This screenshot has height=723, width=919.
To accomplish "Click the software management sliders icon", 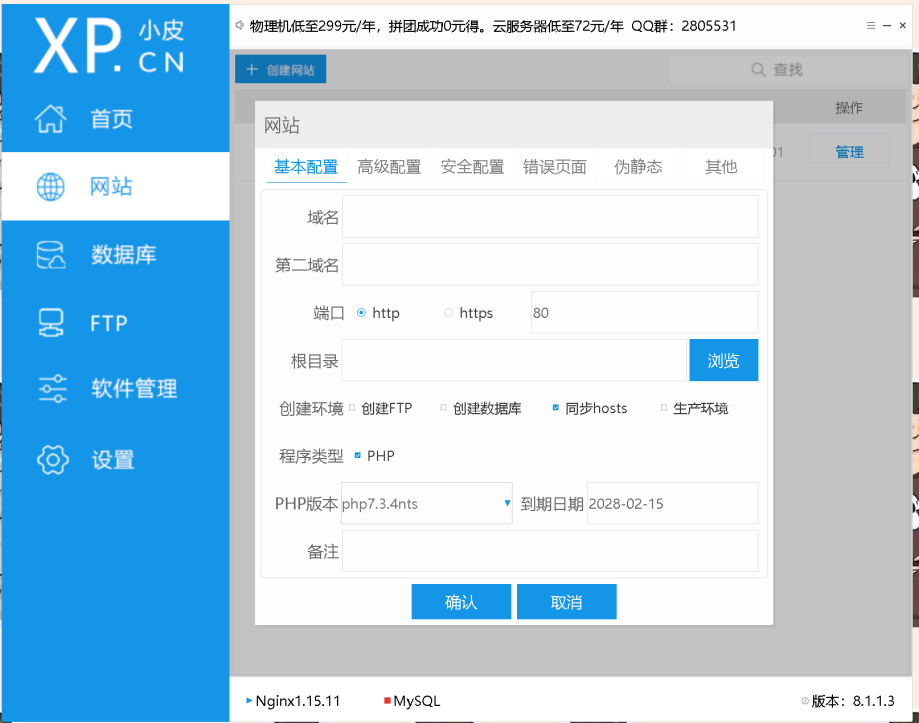I will pos(52,388).
